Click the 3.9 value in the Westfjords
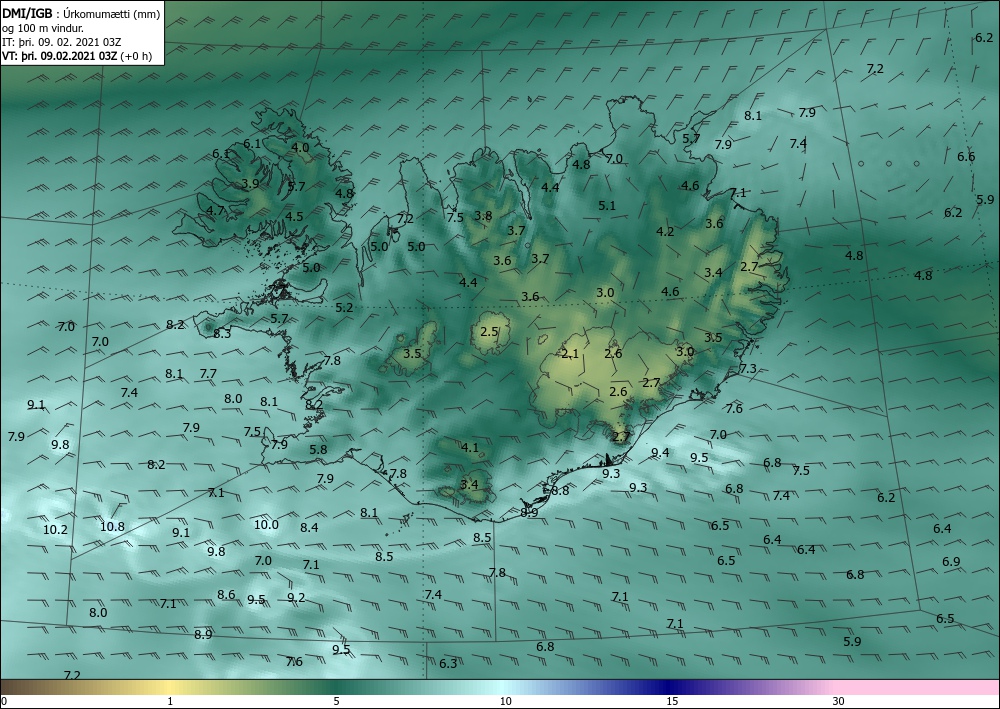Image resolution: width=1000 pixels, height=709 pixels. point(251,184)
